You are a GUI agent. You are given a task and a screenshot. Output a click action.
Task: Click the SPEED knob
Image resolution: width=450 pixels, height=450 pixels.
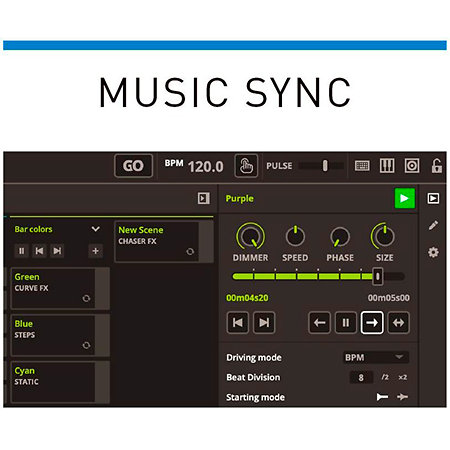(x=295, y=236)
